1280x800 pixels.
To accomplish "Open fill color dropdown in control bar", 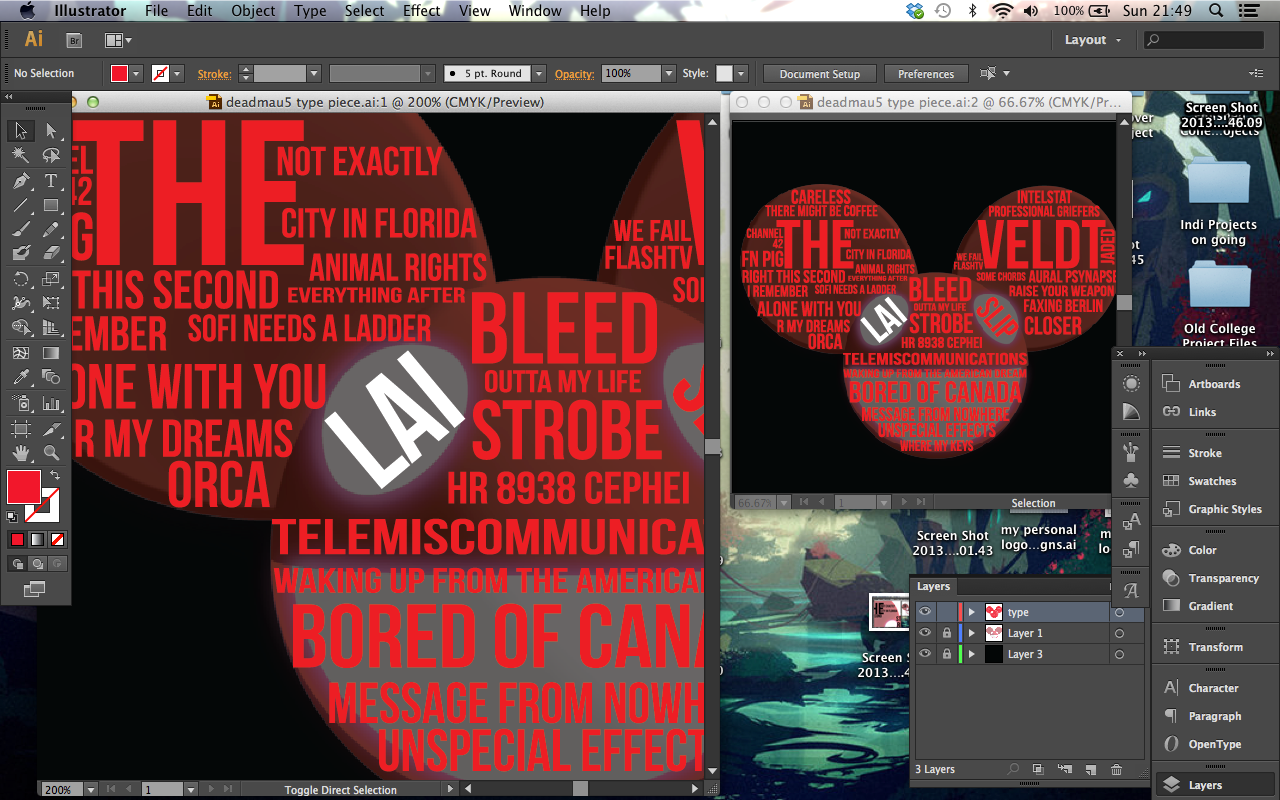I will [137, 74].
